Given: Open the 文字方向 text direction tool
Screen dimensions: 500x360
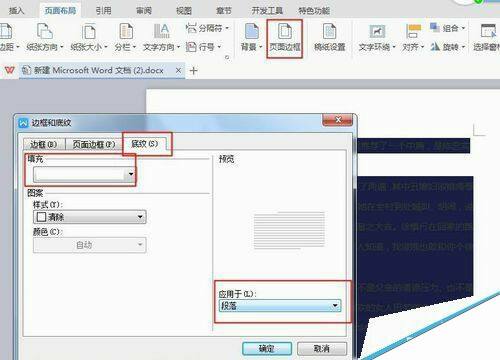Looking at the screenshot, I should click(161, 37).
